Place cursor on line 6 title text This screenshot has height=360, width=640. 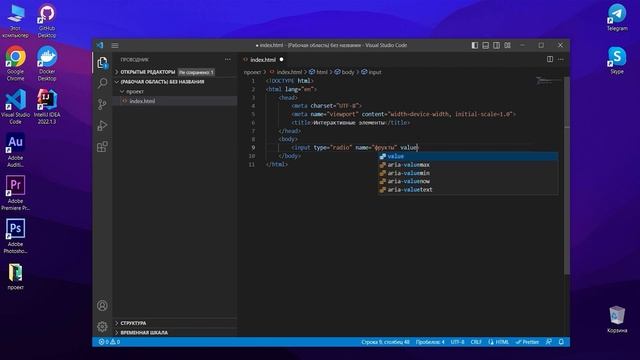tap(349, 122)
